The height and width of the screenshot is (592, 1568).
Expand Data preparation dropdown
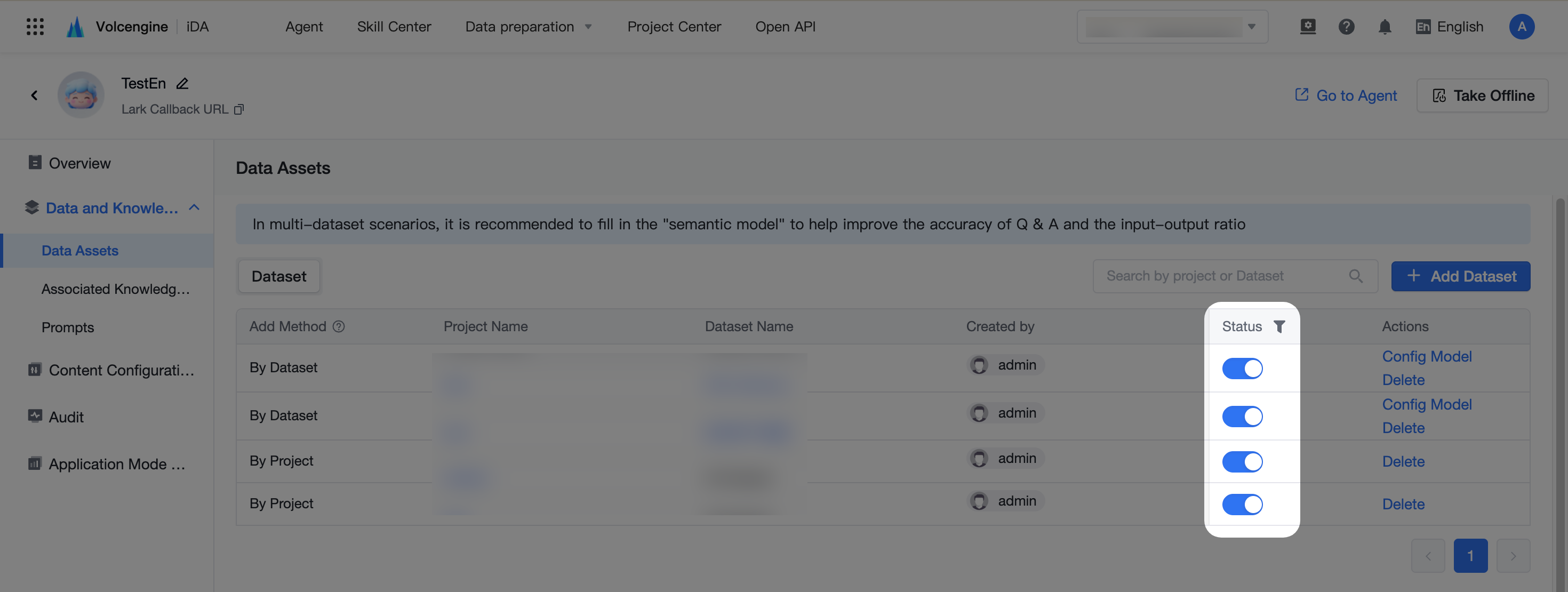pos(529,27)
